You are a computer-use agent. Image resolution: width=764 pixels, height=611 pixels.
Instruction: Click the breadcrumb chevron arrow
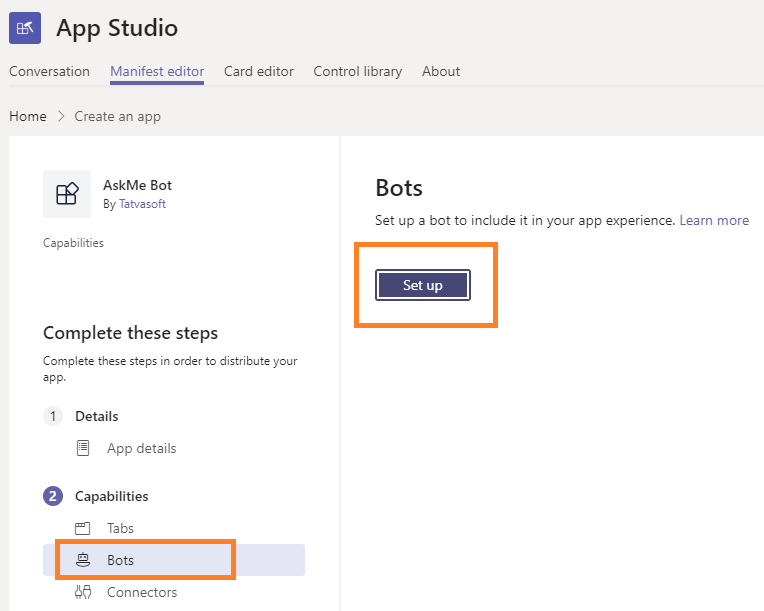61,116
